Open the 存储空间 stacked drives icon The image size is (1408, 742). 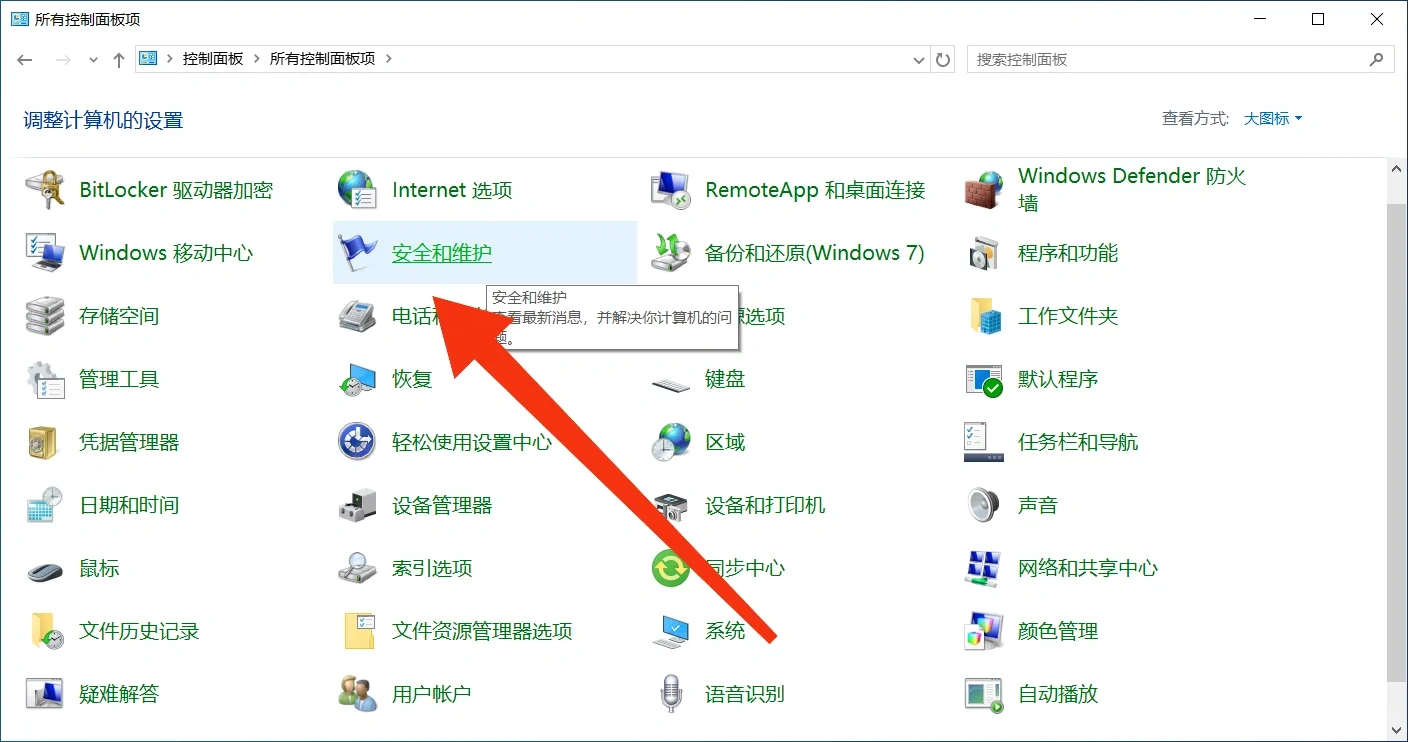[x=45, y=316]
